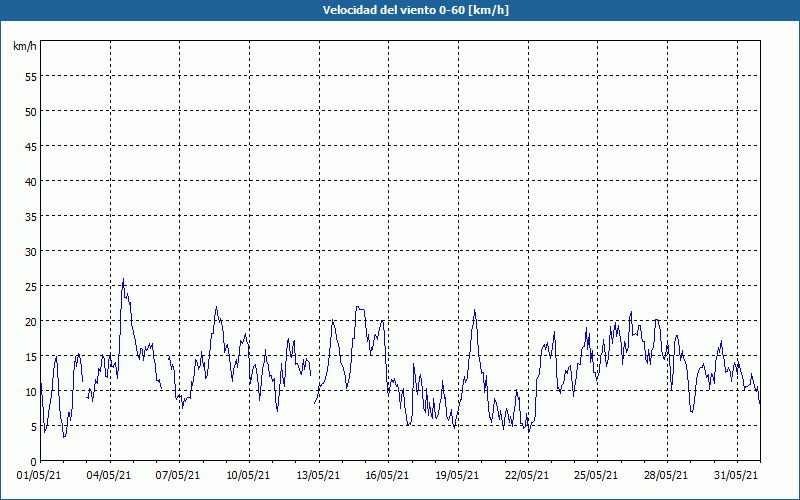Click the y-axis value 35

31,217
